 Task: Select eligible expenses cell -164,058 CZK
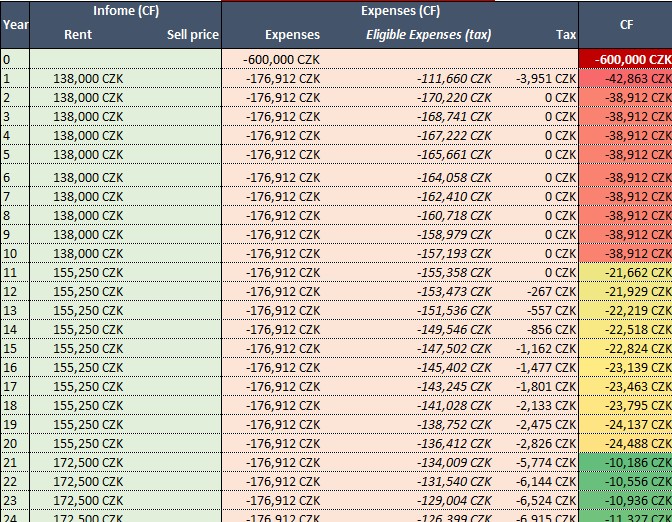coord(454,178)
